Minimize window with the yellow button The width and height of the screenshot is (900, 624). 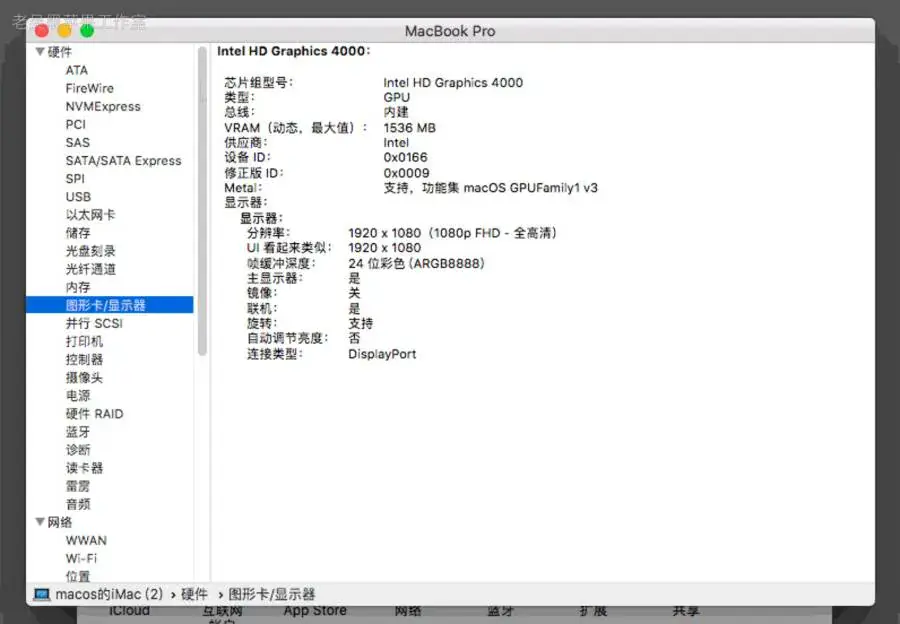[64, 31]
